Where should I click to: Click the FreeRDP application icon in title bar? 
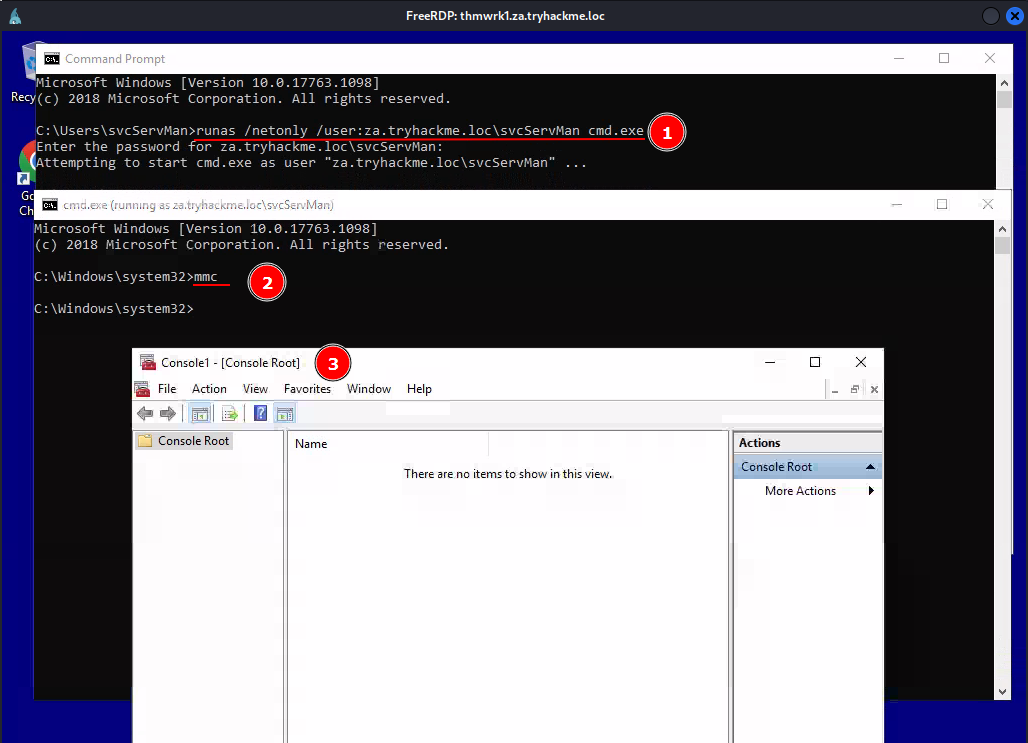click(x=15, y=16)
